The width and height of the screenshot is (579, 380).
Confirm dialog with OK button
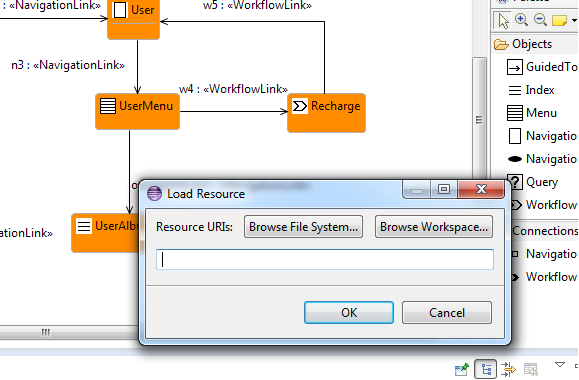(x=349, y=313)
